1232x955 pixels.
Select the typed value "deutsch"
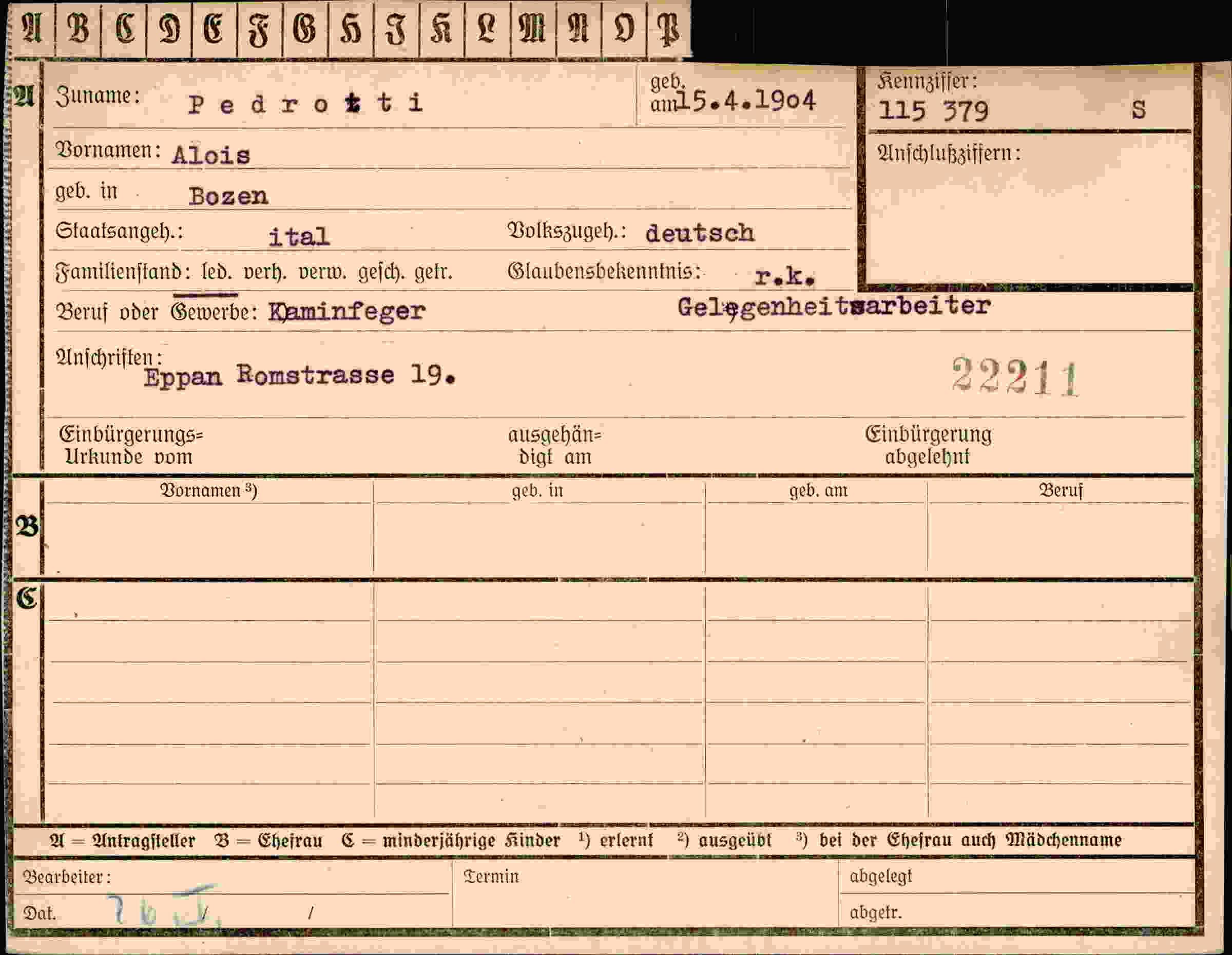tap(700, 233)
